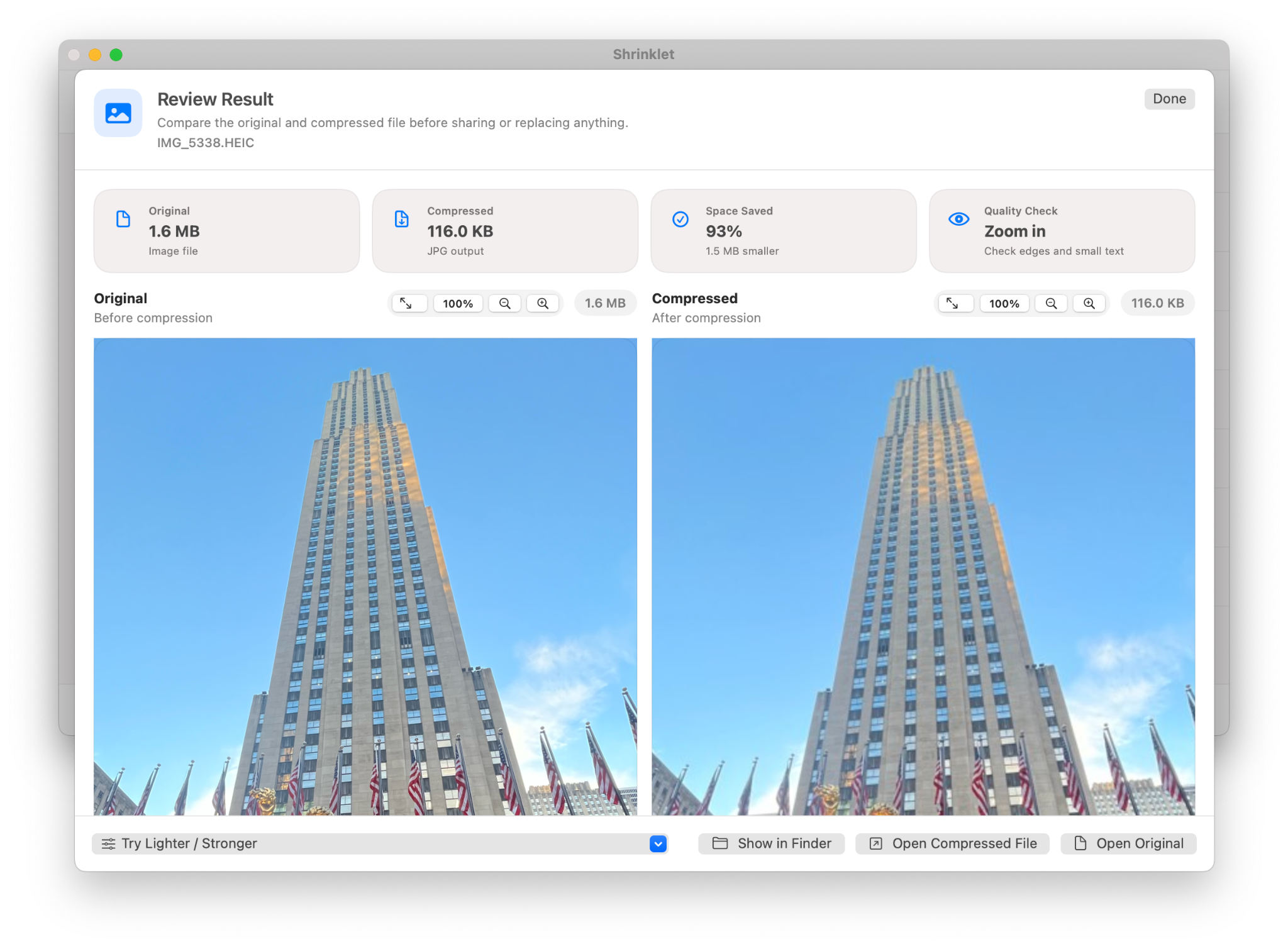This screenshot has height=949, width=1288.
Task: Click the Compressed image preview
Action: point(923,577)
